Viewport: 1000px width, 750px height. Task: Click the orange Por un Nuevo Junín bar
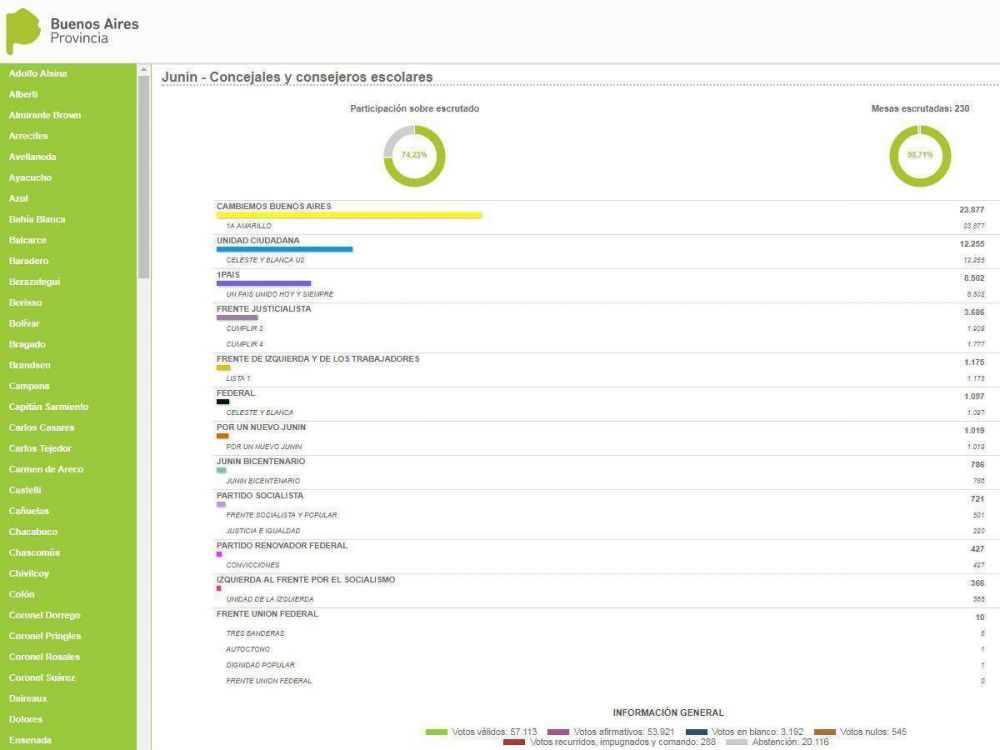222,436
